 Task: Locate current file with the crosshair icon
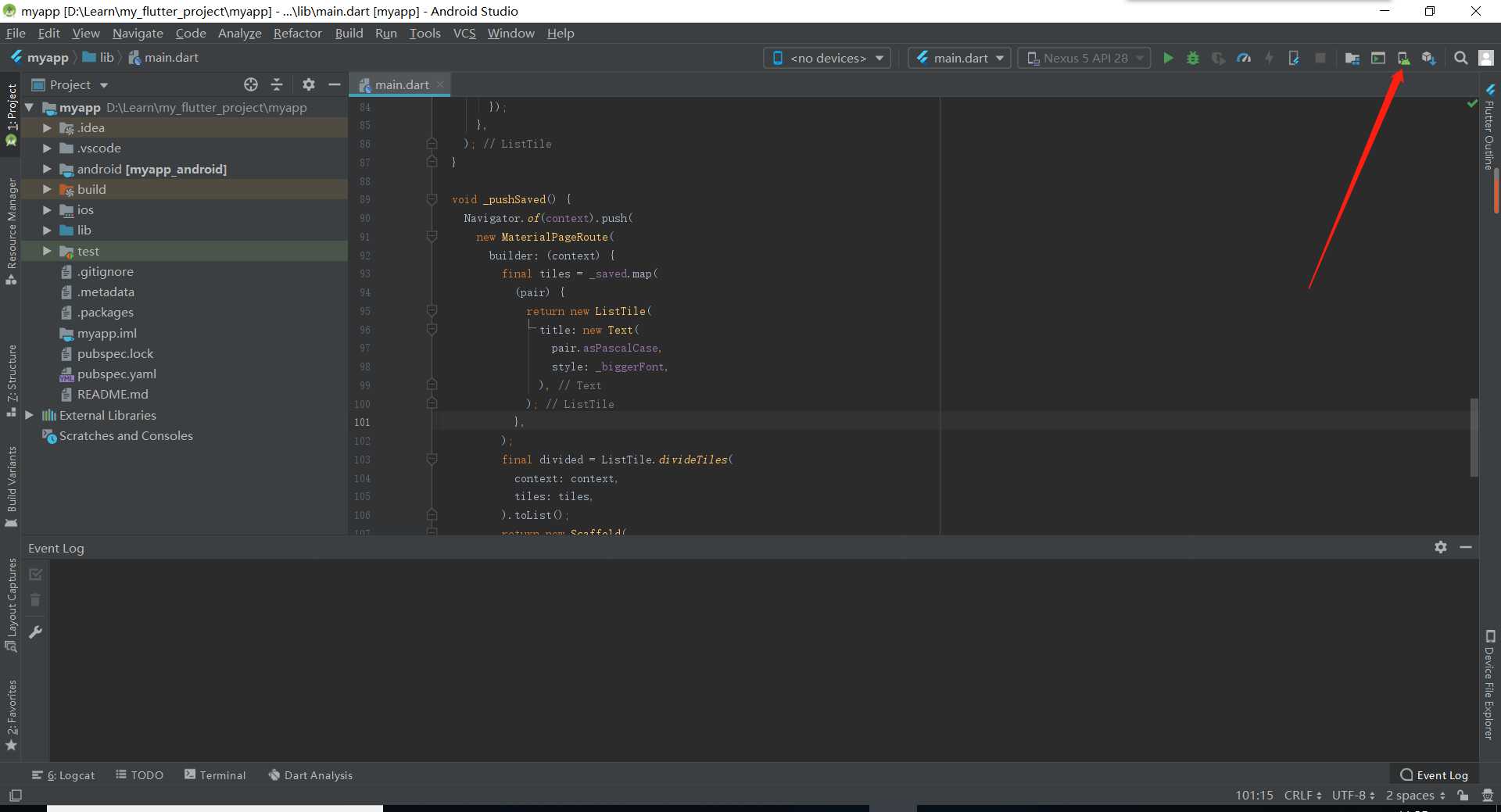pos(251,84)
